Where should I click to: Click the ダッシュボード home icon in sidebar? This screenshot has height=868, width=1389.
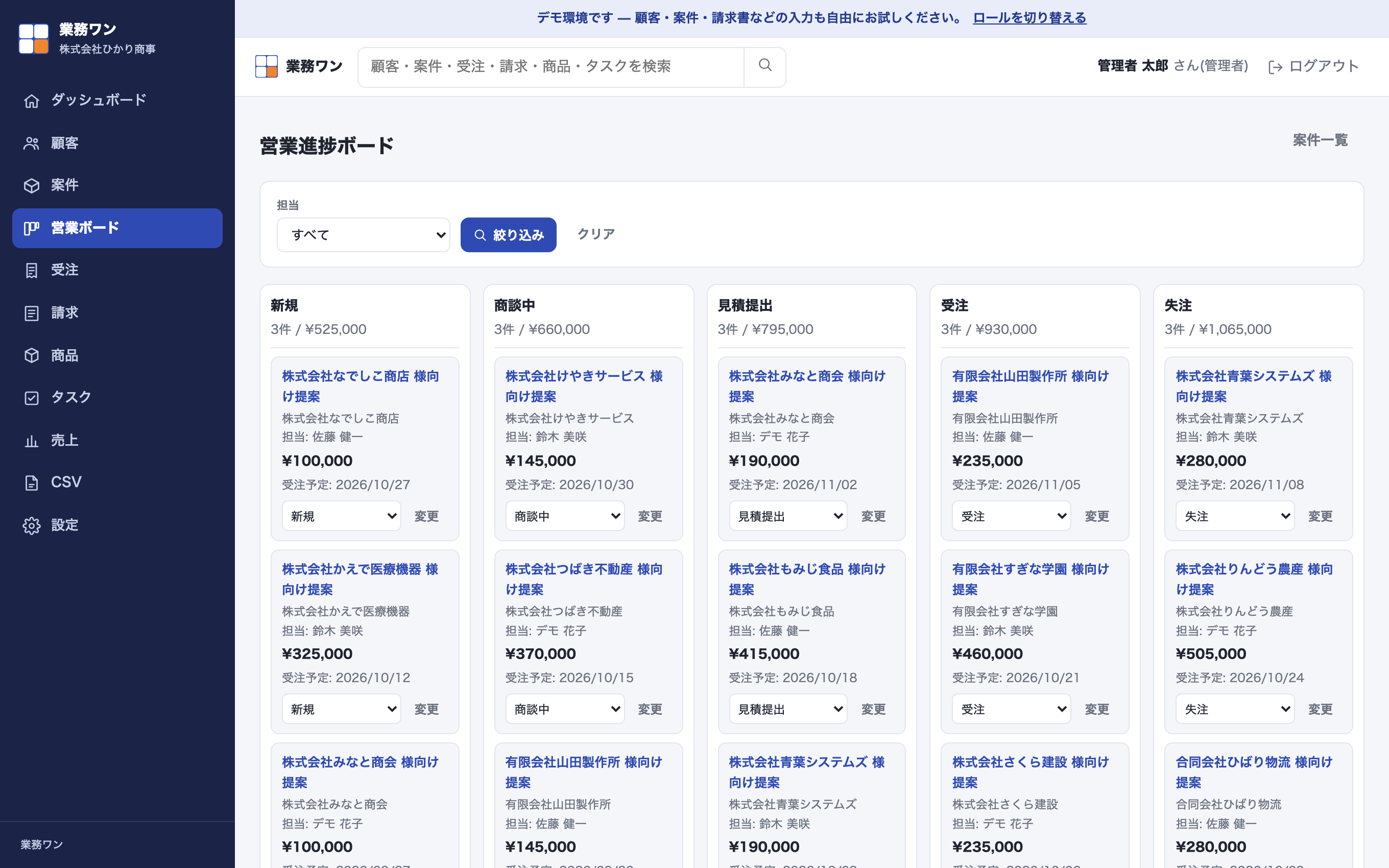coord(32,101)
